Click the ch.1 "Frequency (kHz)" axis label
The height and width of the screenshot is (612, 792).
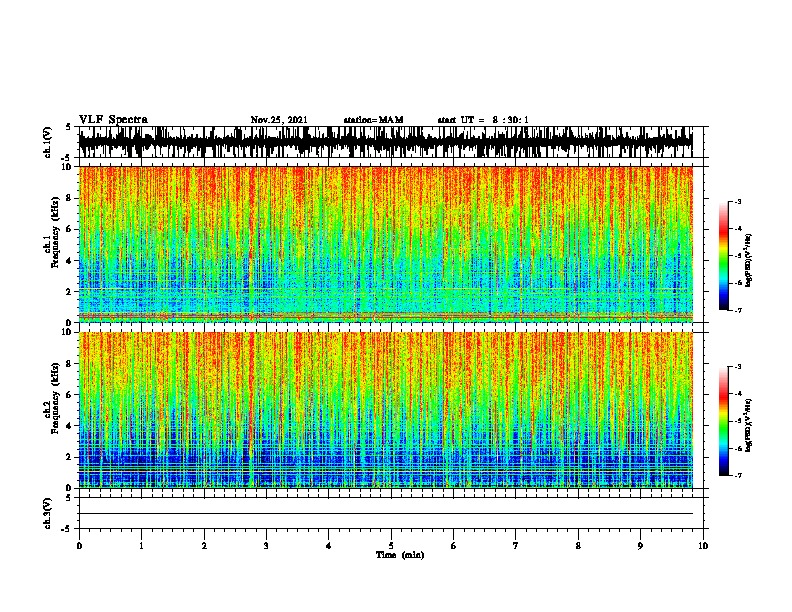click(x=55, y=233)
